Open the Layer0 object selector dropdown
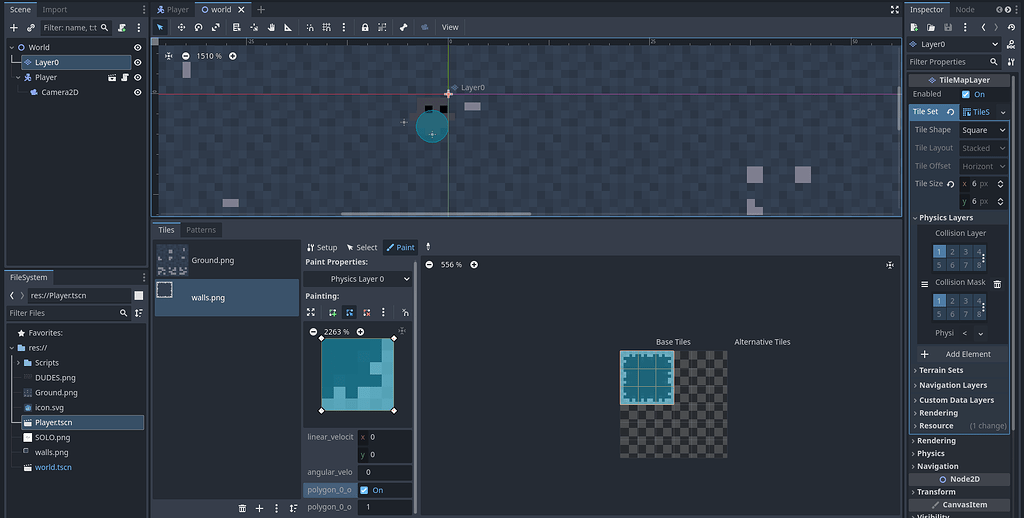1024x518 pixels. click(953, 44)
